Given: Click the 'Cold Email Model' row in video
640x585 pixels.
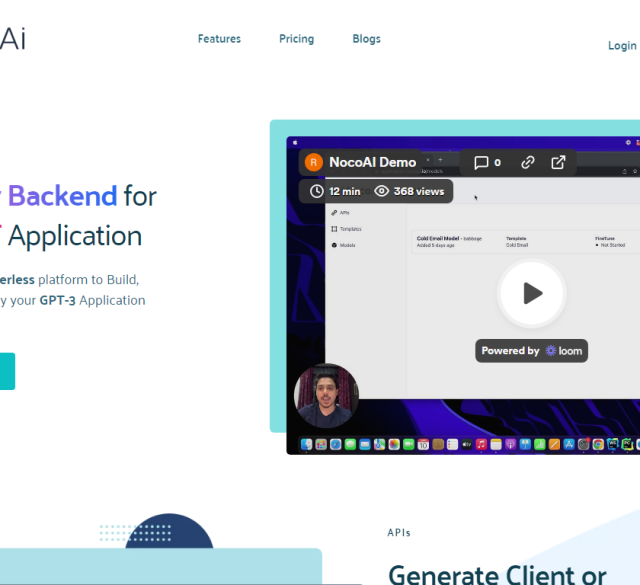Looking at the screenshot, I should pos(527,242).
